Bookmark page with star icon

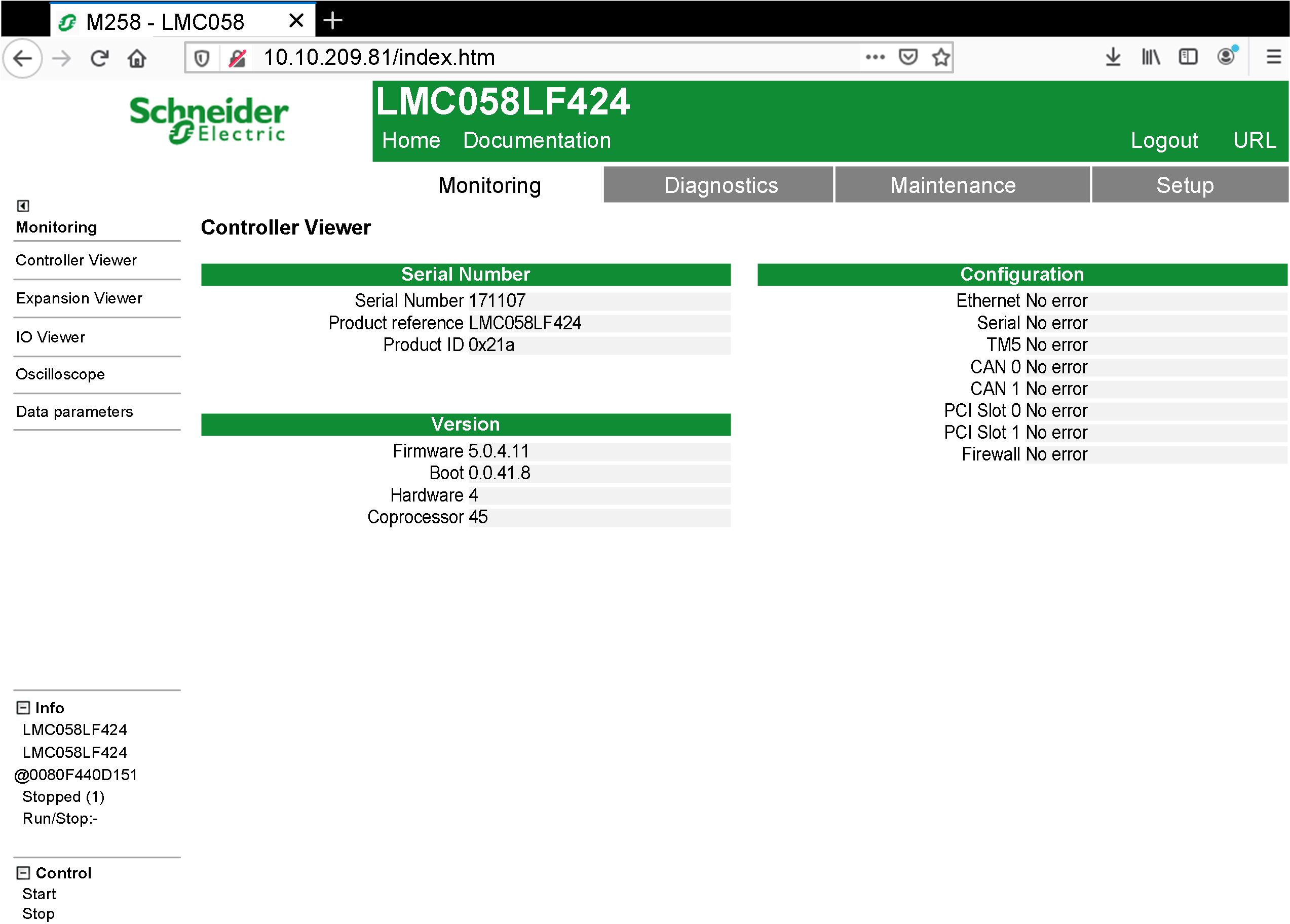(x=941, y=57)
